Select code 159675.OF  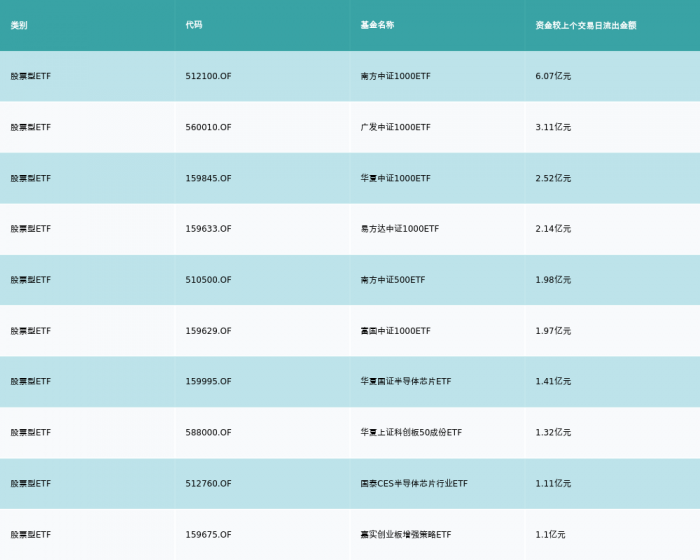208,535
